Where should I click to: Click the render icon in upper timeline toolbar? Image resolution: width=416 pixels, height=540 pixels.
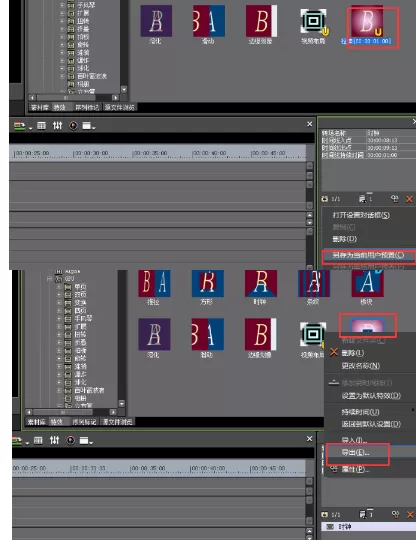click(x=20, y=126)
